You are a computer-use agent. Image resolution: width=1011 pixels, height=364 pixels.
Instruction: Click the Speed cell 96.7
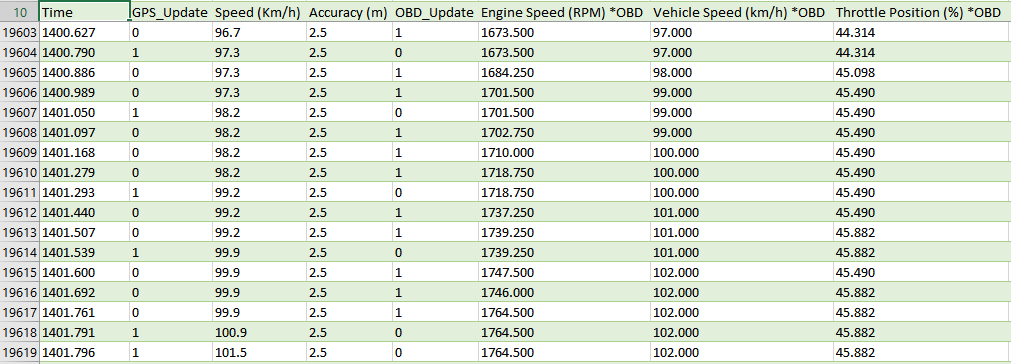coord(259,33)
